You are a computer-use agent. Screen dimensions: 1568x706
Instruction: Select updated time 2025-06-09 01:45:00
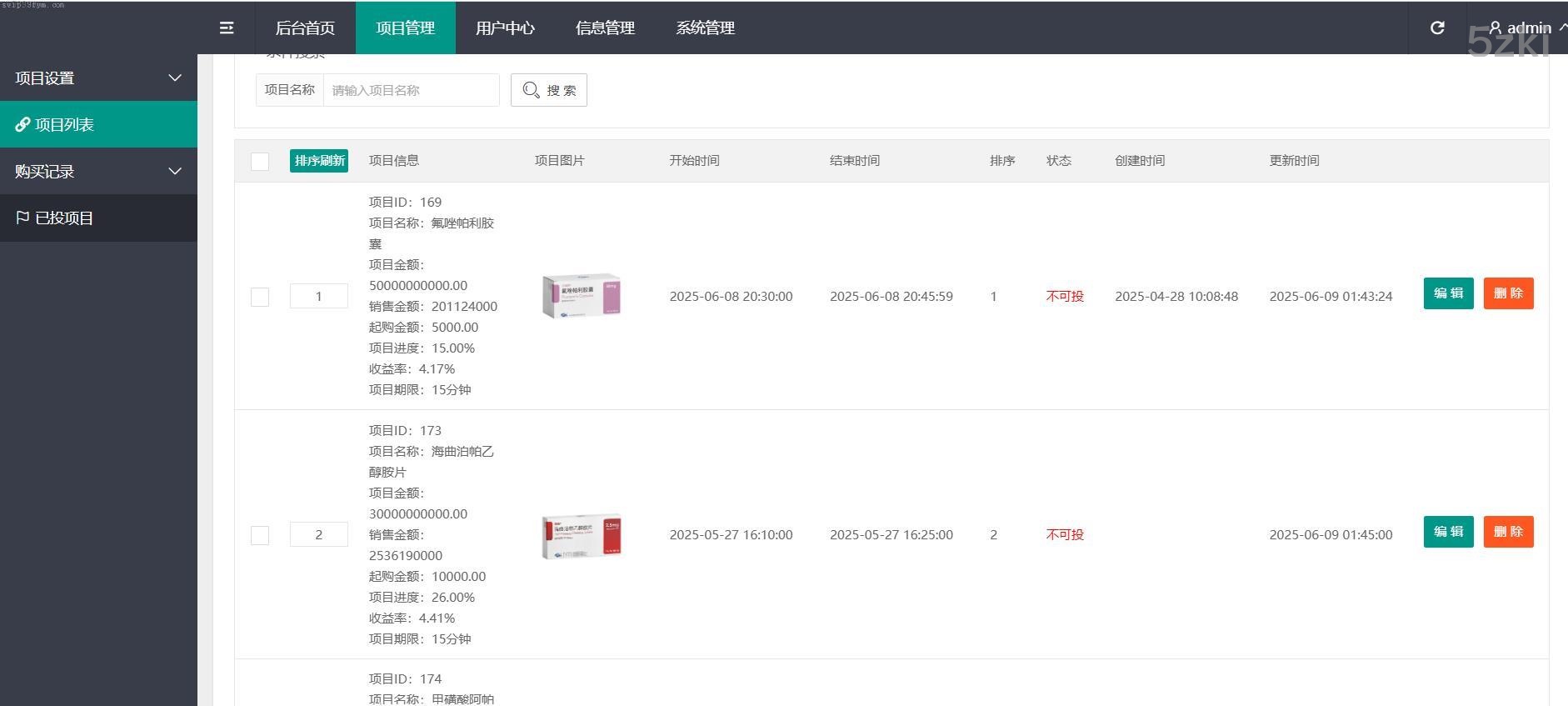click(1331, 534)
